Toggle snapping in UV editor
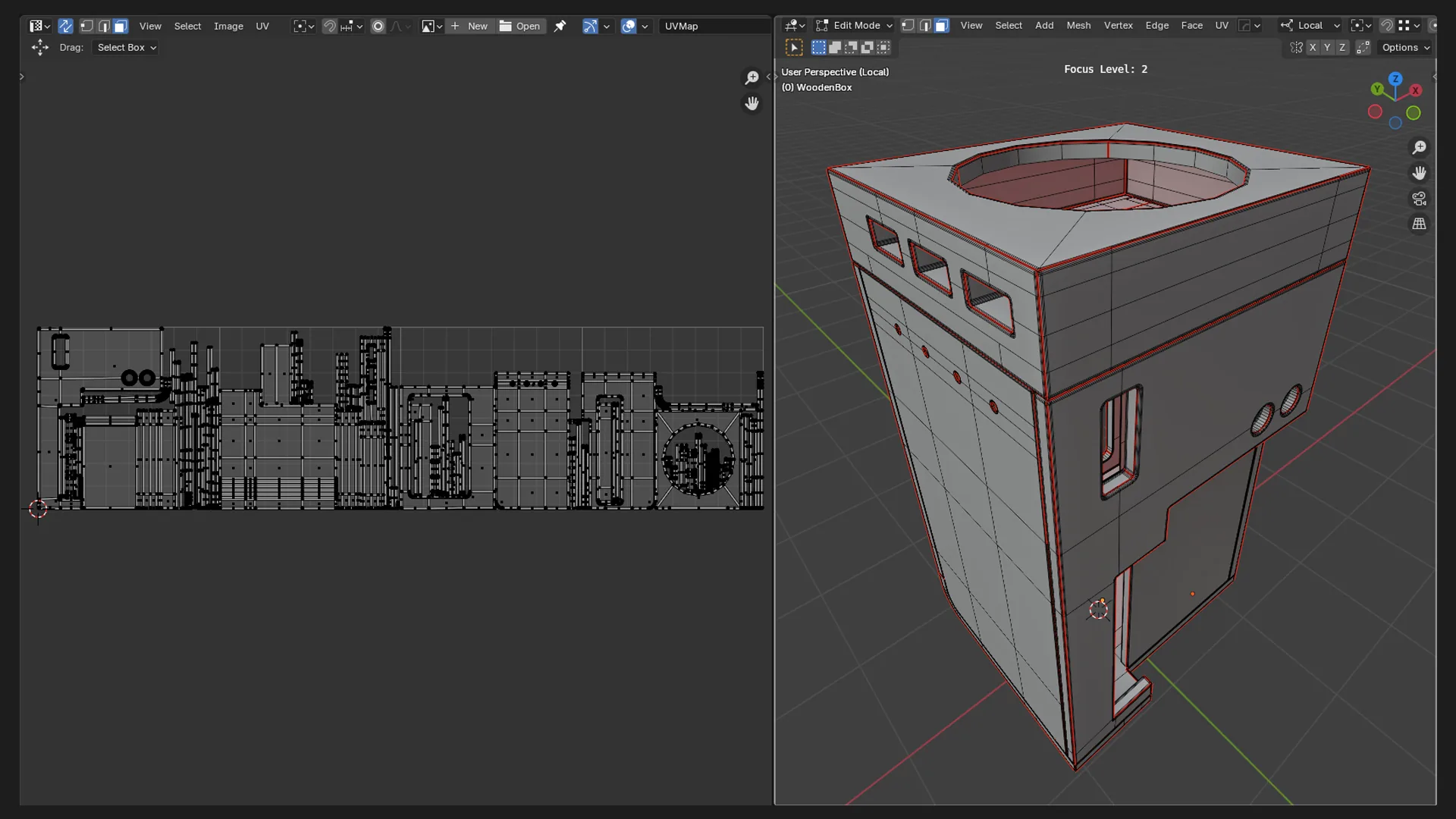The height and width of the screenshot is (819, 1456). click(x=329, y=26)
